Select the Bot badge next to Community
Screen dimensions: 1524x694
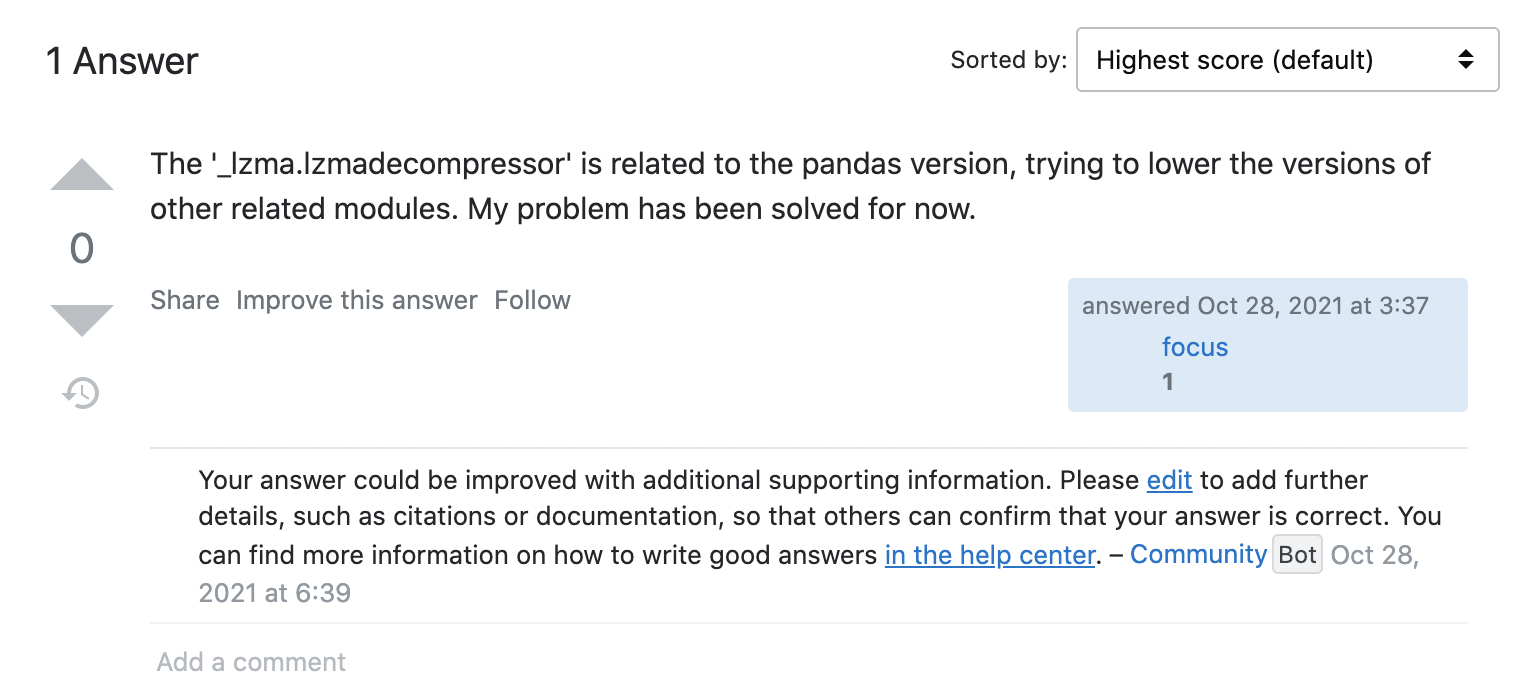(x=1297, y=554)
